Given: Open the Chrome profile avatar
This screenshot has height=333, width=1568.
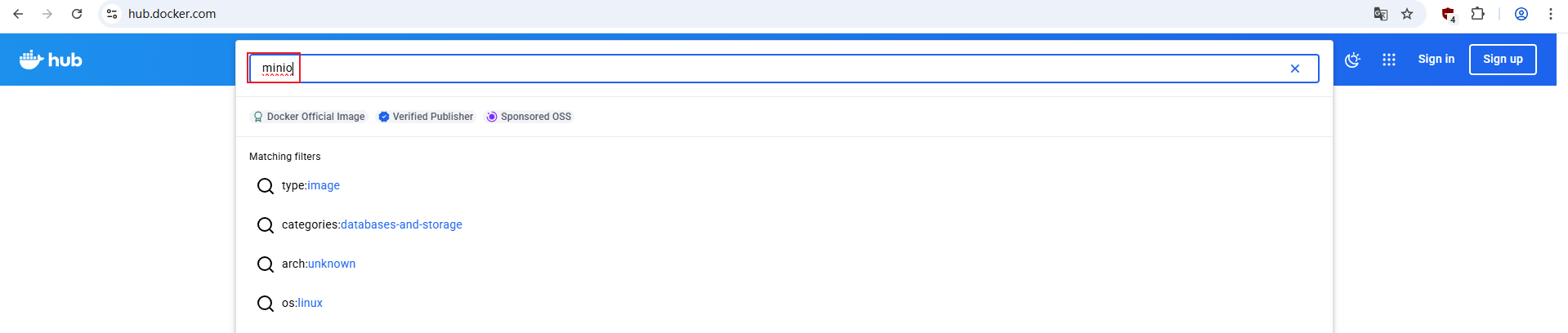Looking at the screenshot, I should [1521, 14].
